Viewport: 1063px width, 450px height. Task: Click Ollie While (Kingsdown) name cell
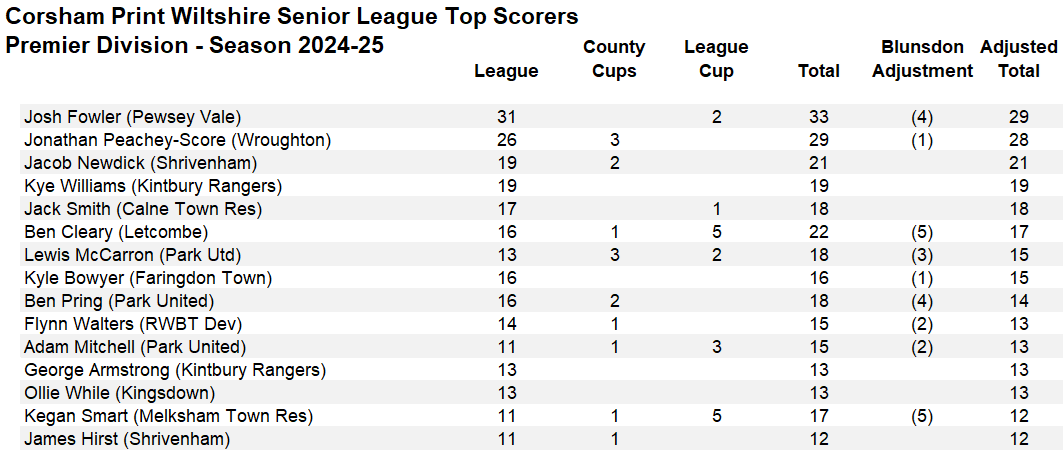tap(120, 393)
